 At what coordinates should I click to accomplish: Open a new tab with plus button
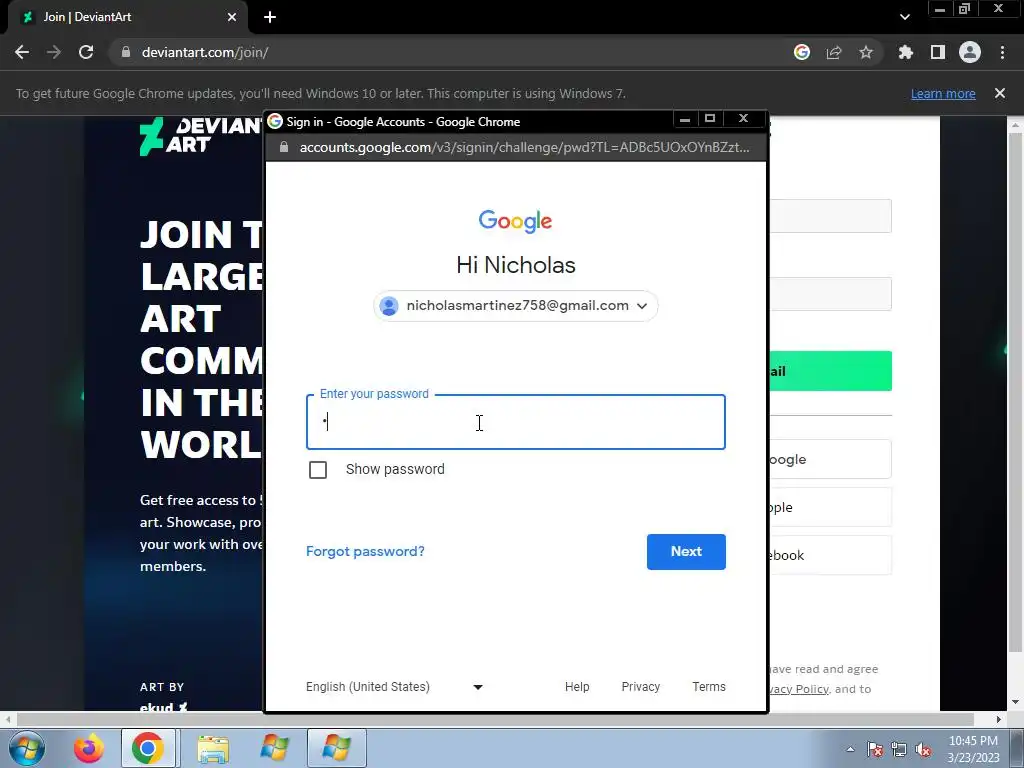pos(270,17)
